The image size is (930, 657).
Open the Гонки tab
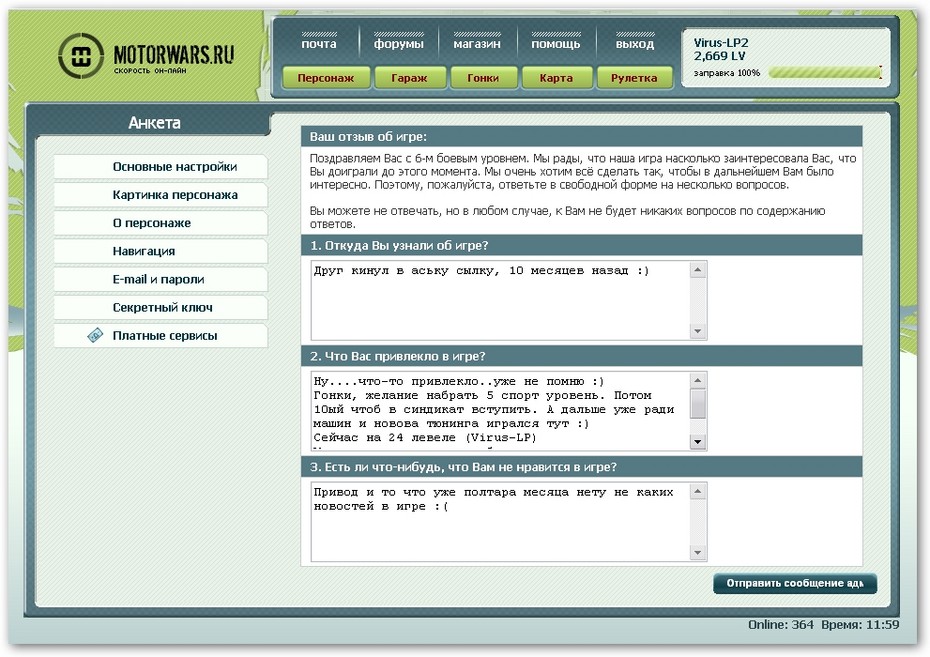[483, 78]
